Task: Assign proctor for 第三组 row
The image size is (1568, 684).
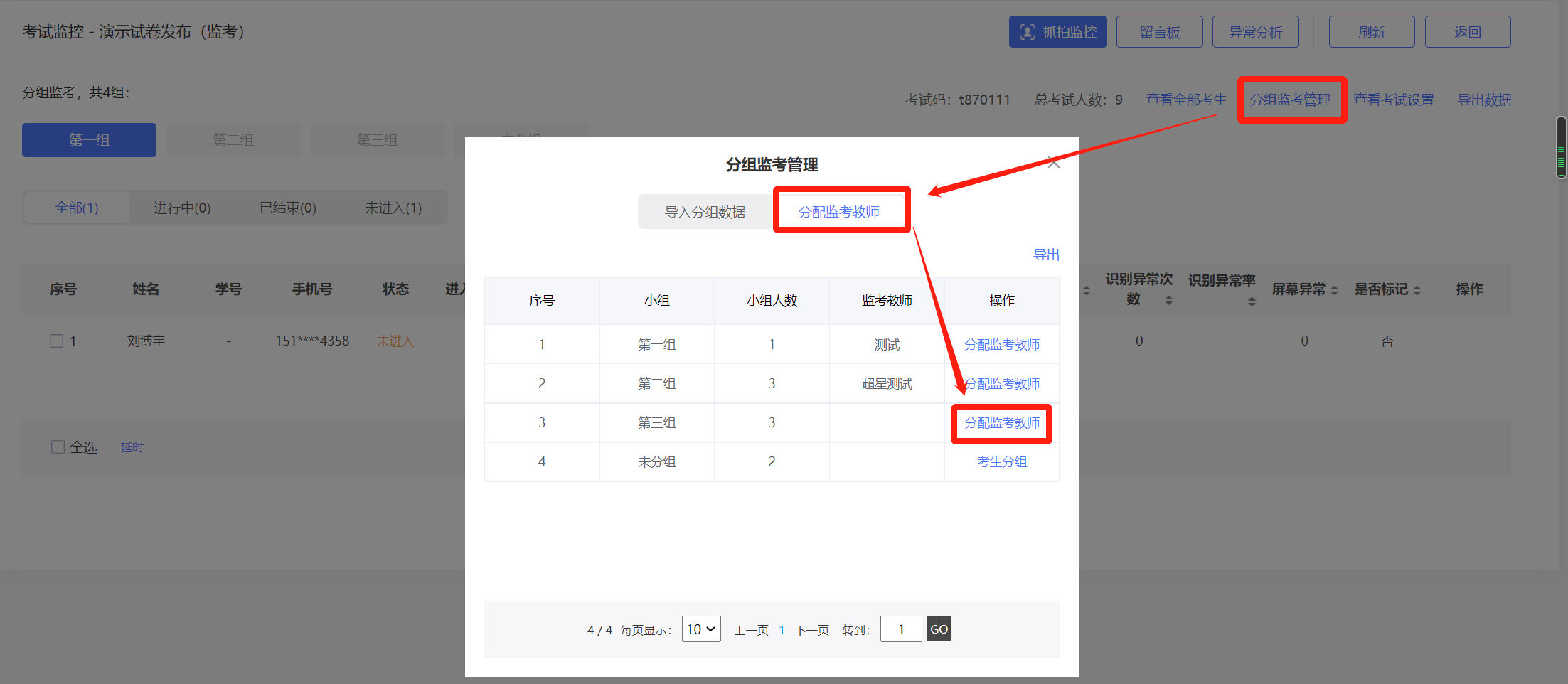Action: pyautogui.click(x=1002, y=423)
